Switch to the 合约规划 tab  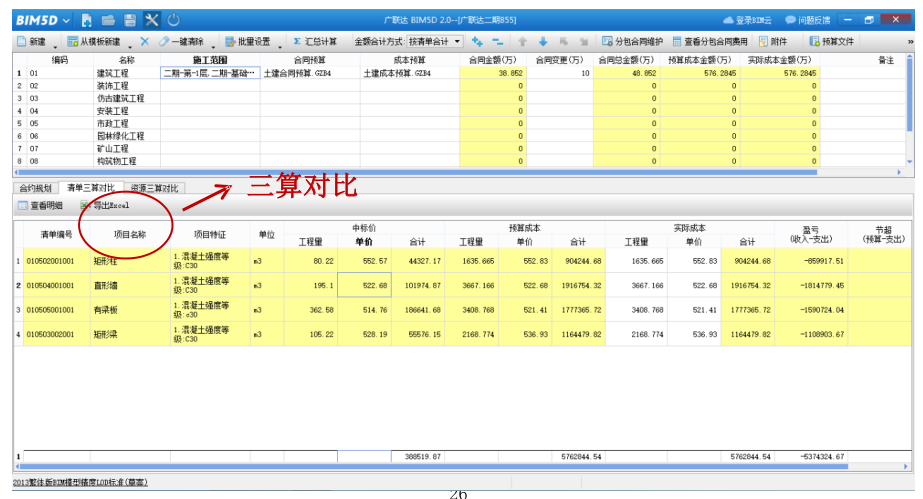35,188
